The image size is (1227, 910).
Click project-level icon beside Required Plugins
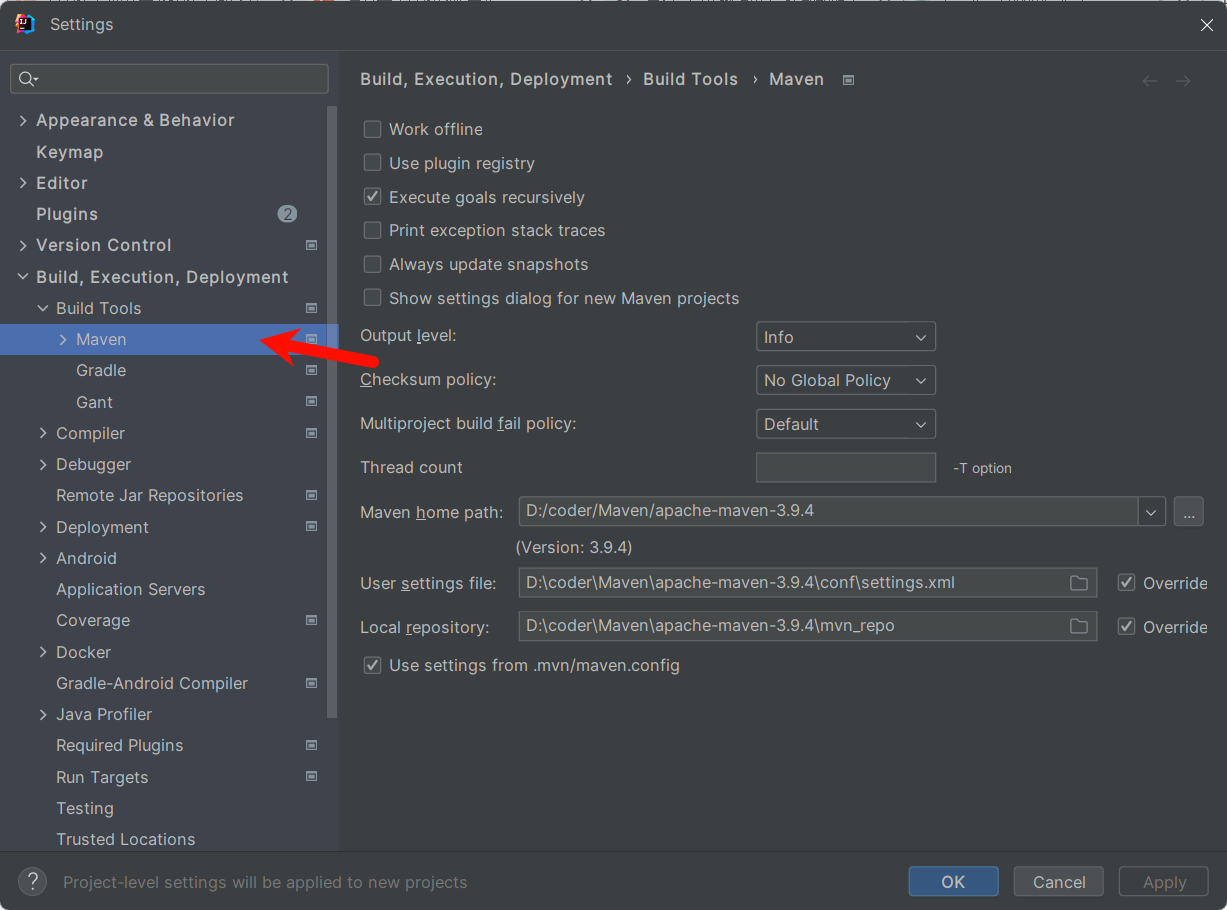click(x=311, y=745)
